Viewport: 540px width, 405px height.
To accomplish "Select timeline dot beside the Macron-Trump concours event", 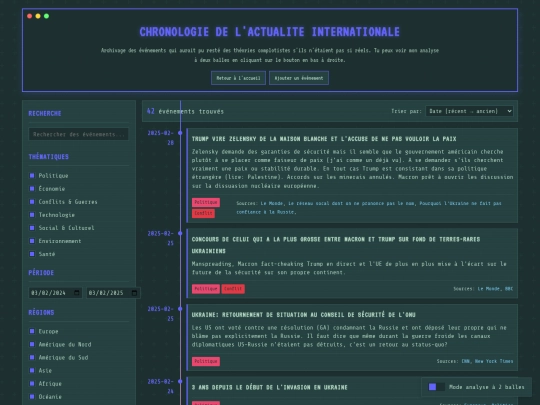I will [180, 233].
